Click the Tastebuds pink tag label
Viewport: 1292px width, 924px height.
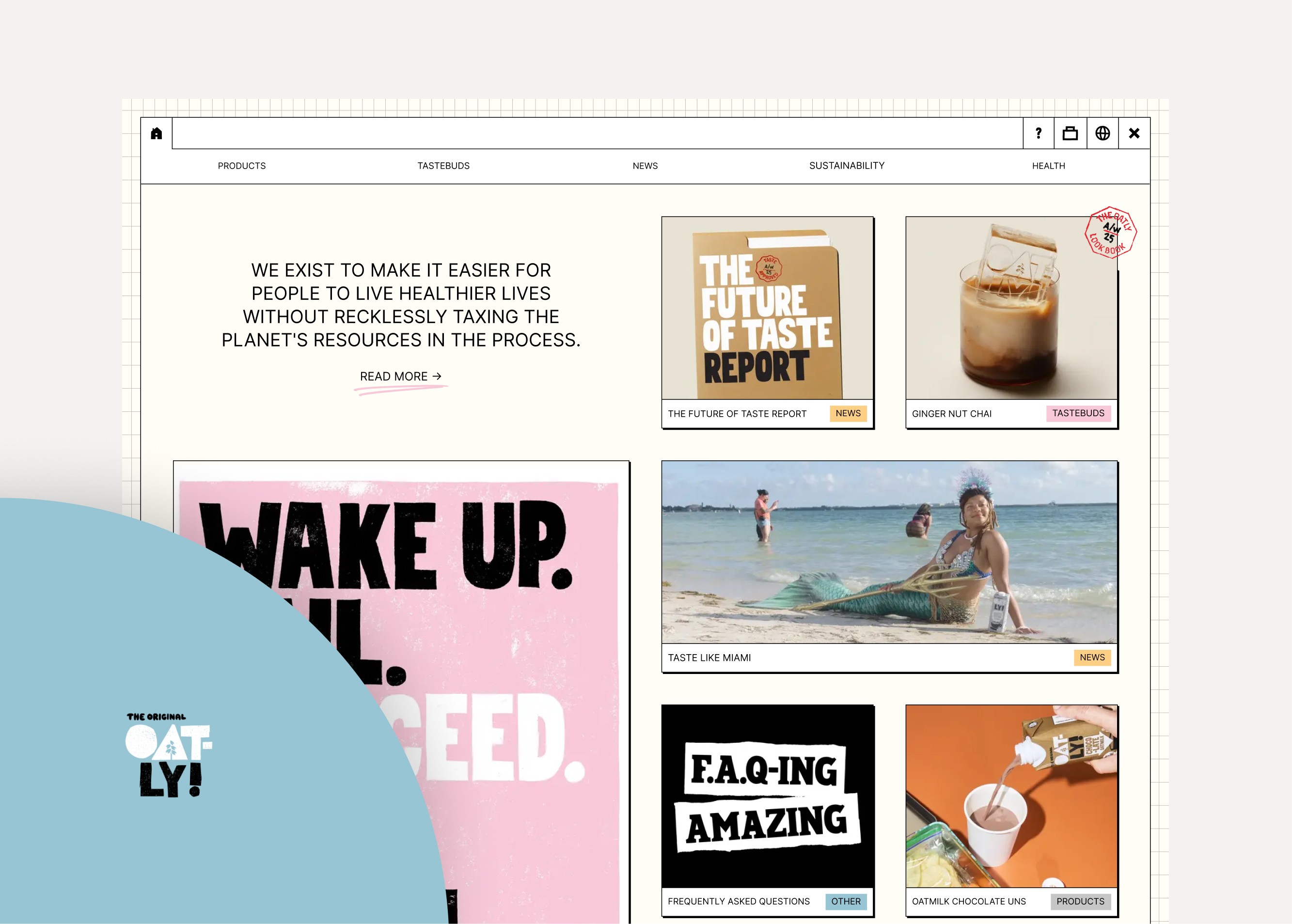1078,413
